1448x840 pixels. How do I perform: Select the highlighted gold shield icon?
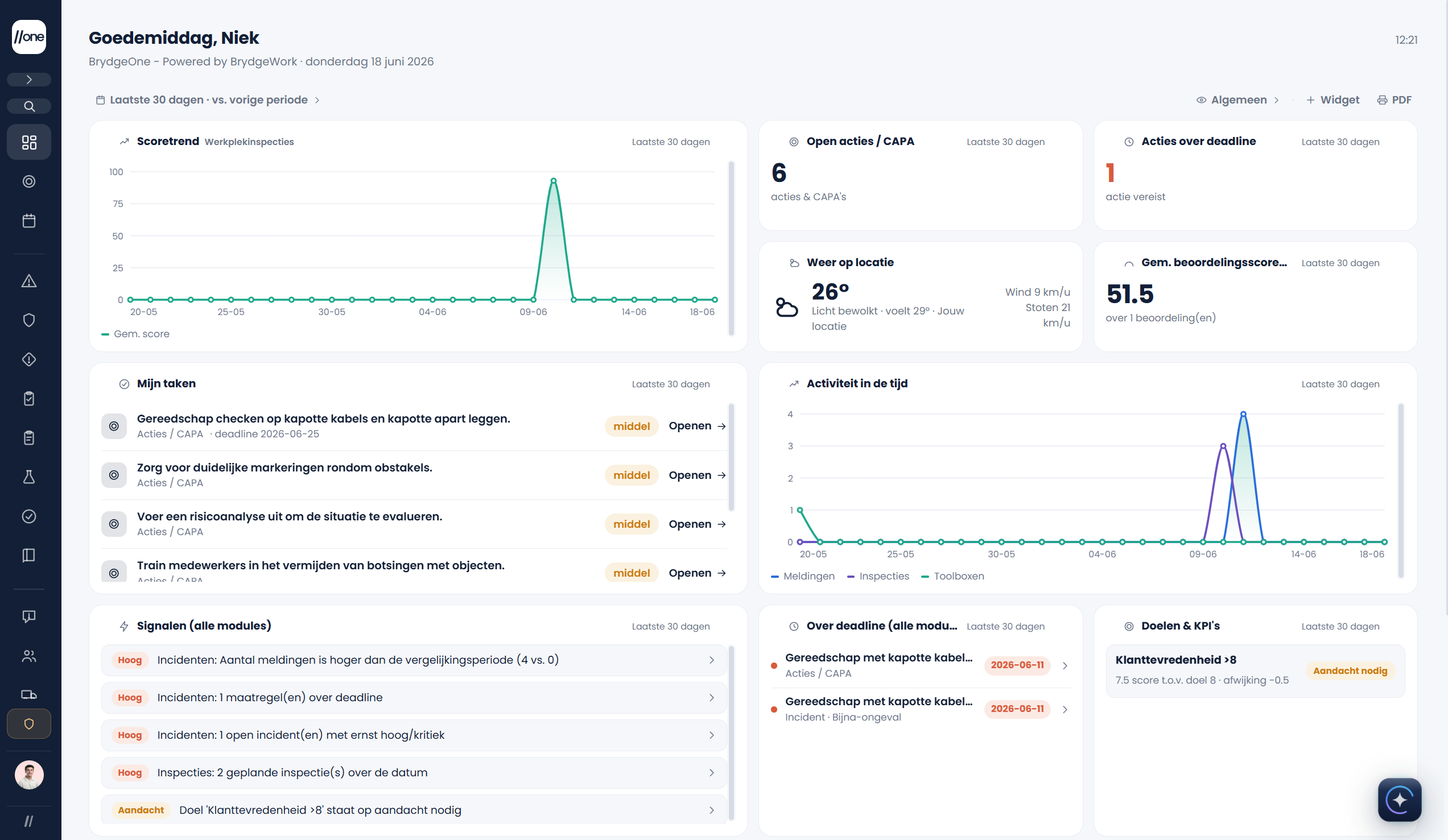pos(28,724)
